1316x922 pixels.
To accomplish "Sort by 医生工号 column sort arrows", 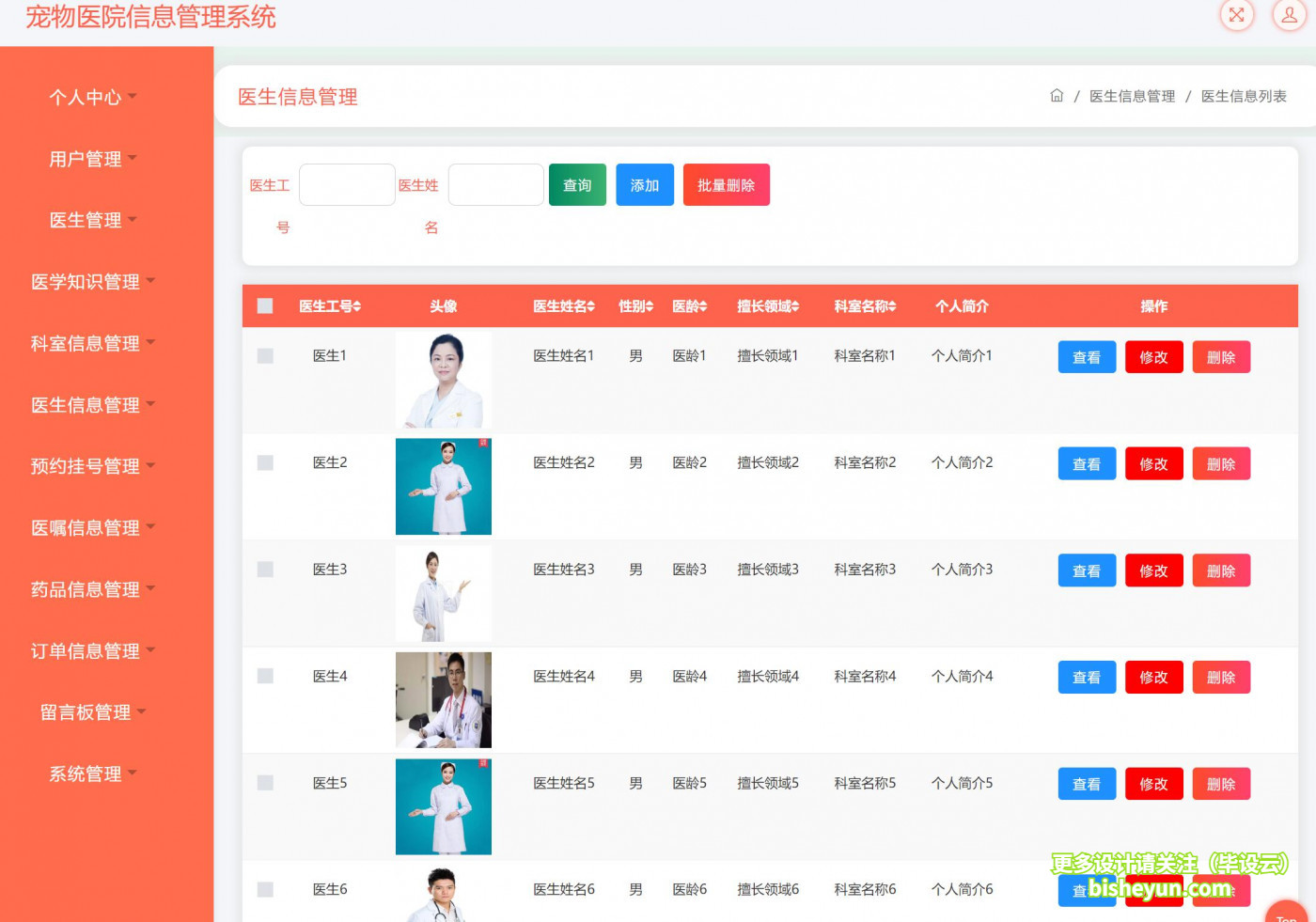I will pyautogui.click(x=357, y=306).
